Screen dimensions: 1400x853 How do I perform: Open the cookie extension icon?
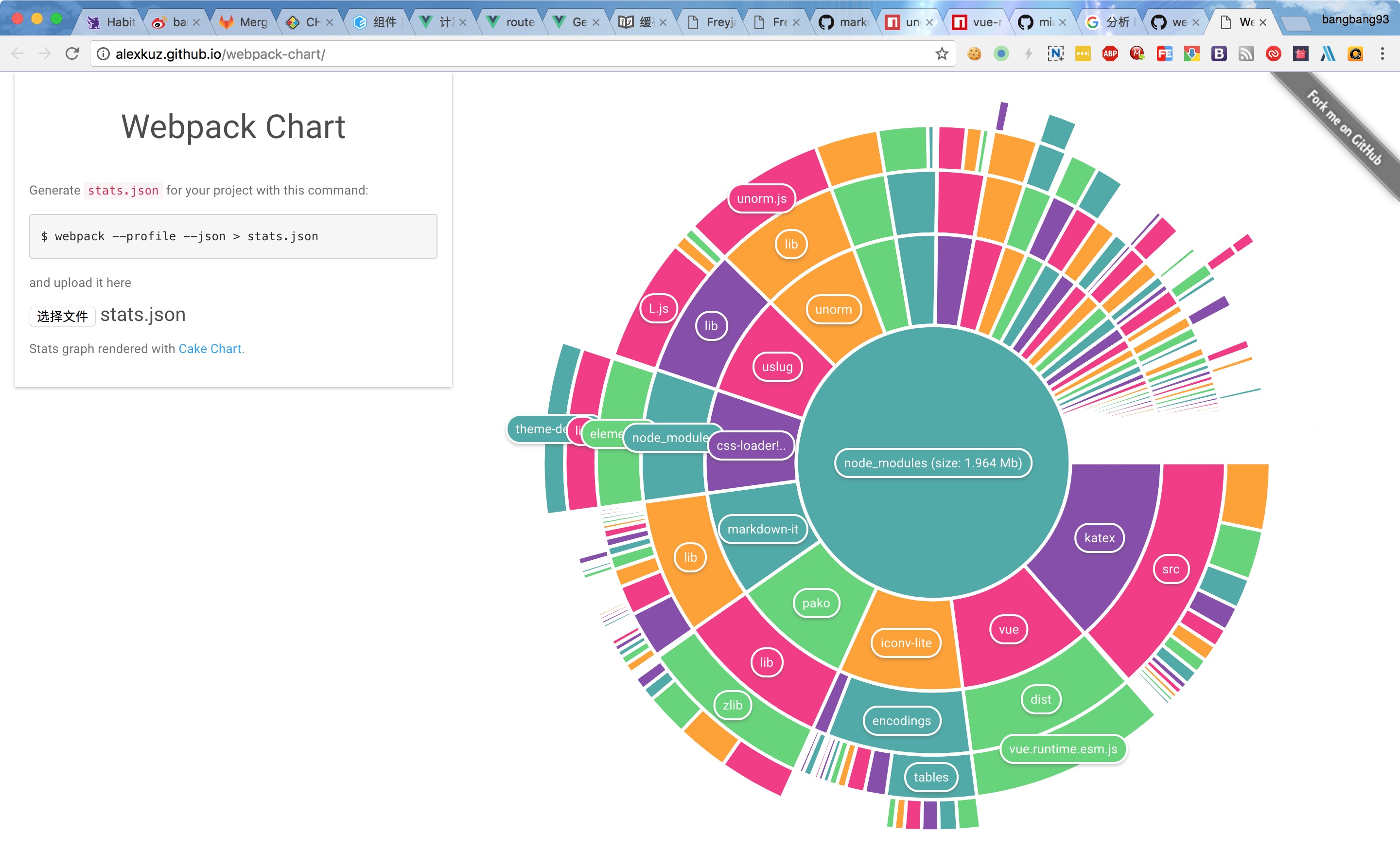974,54
